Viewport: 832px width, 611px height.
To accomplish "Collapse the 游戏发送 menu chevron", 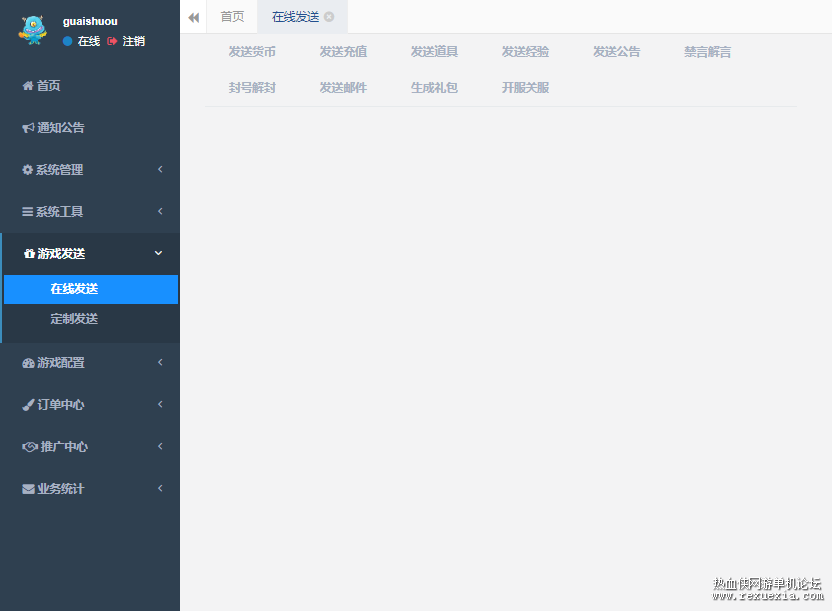I will tap(158, 253).
